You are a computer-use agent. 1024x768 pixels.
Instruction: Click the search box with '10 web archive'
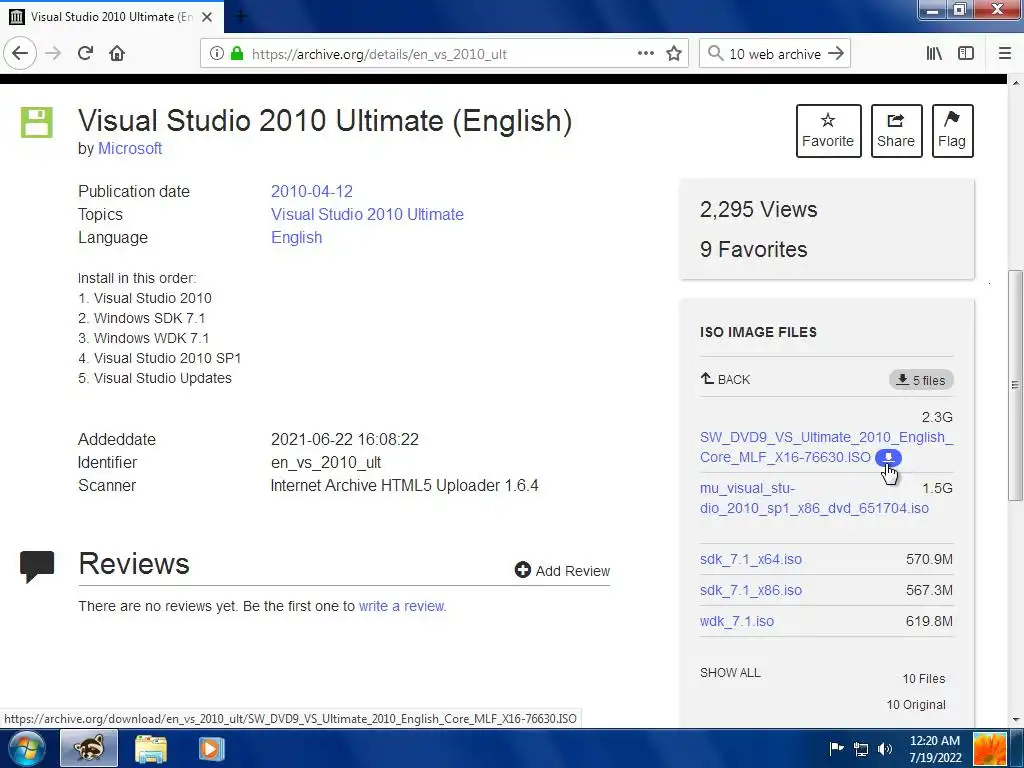(775, 54)
